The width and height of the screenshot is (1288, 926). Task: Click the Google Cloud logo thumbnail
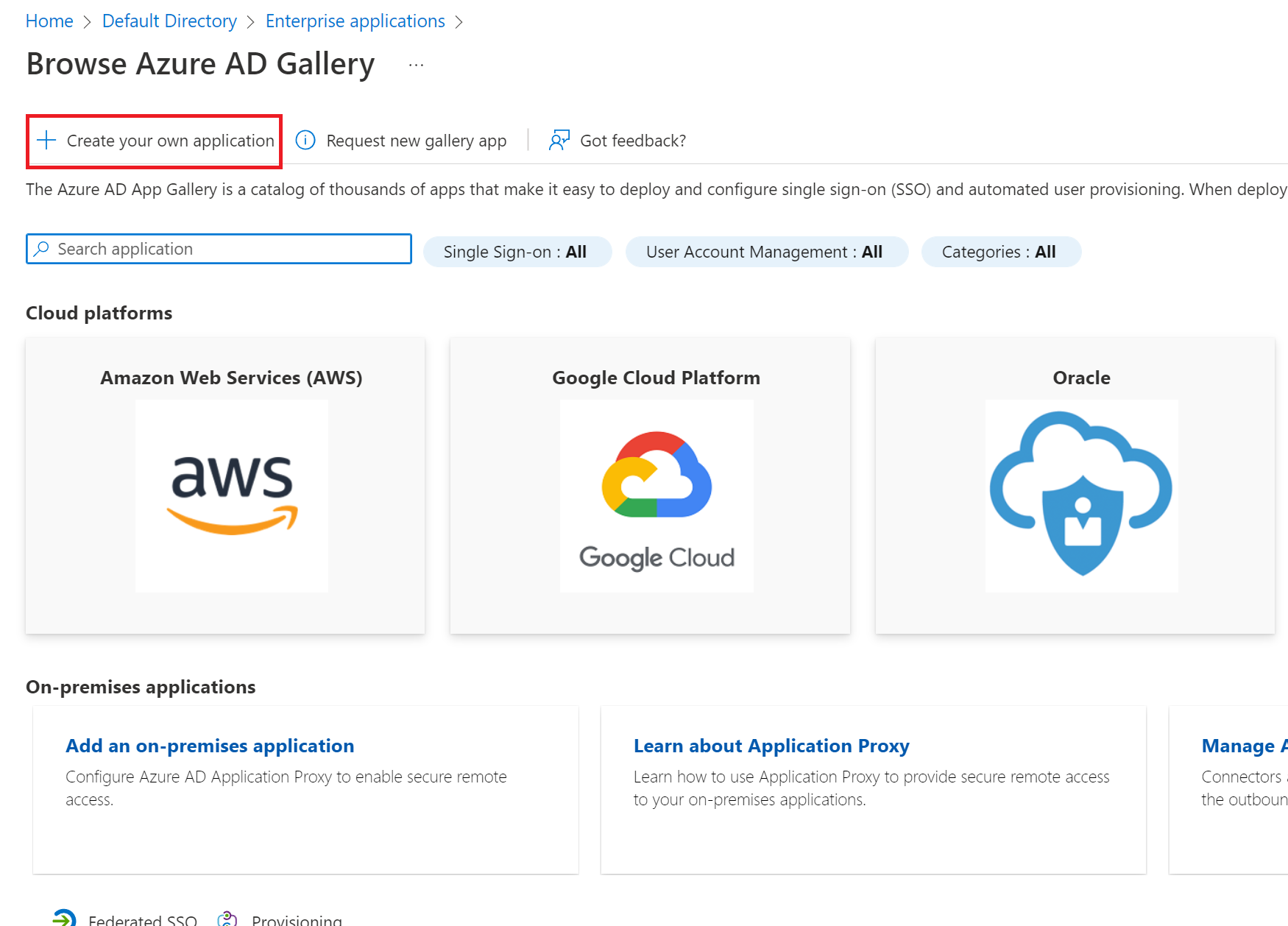click(657, 496)
